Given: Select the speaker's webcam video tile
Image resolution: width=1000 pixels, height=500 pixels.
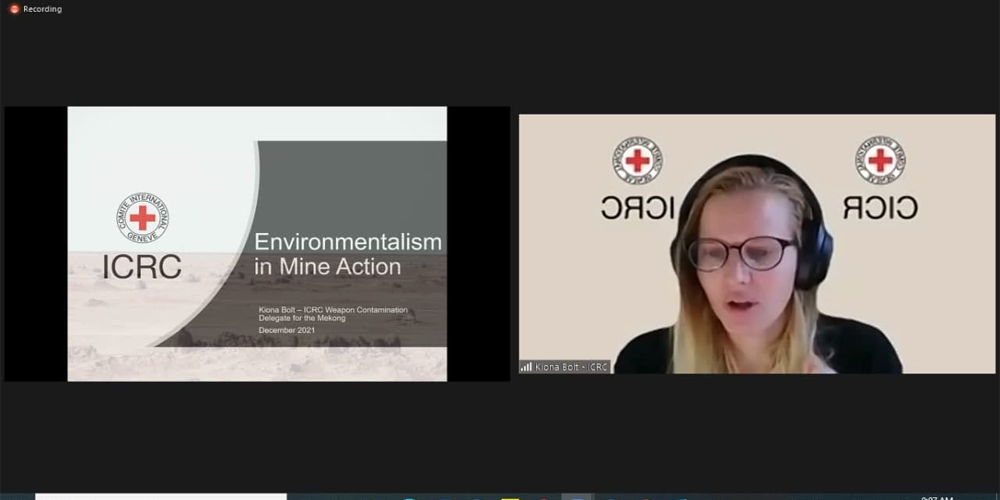Looking at the screenshot, I should point(756,243).
